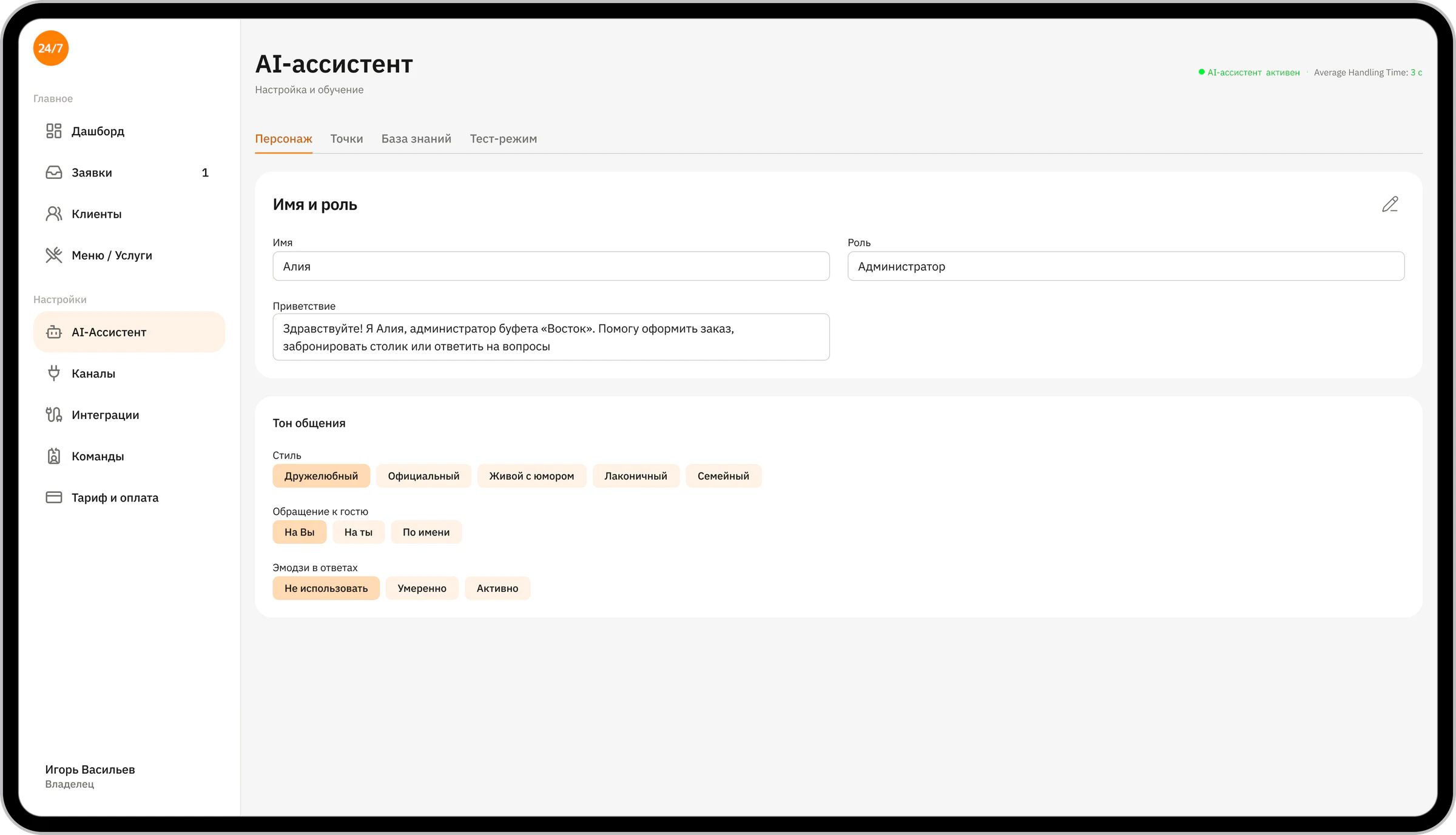Image resolution: width=1456 pixels, height=835 pixels.
Task: Select Не использовать for emoji
Action: point(326,588)
